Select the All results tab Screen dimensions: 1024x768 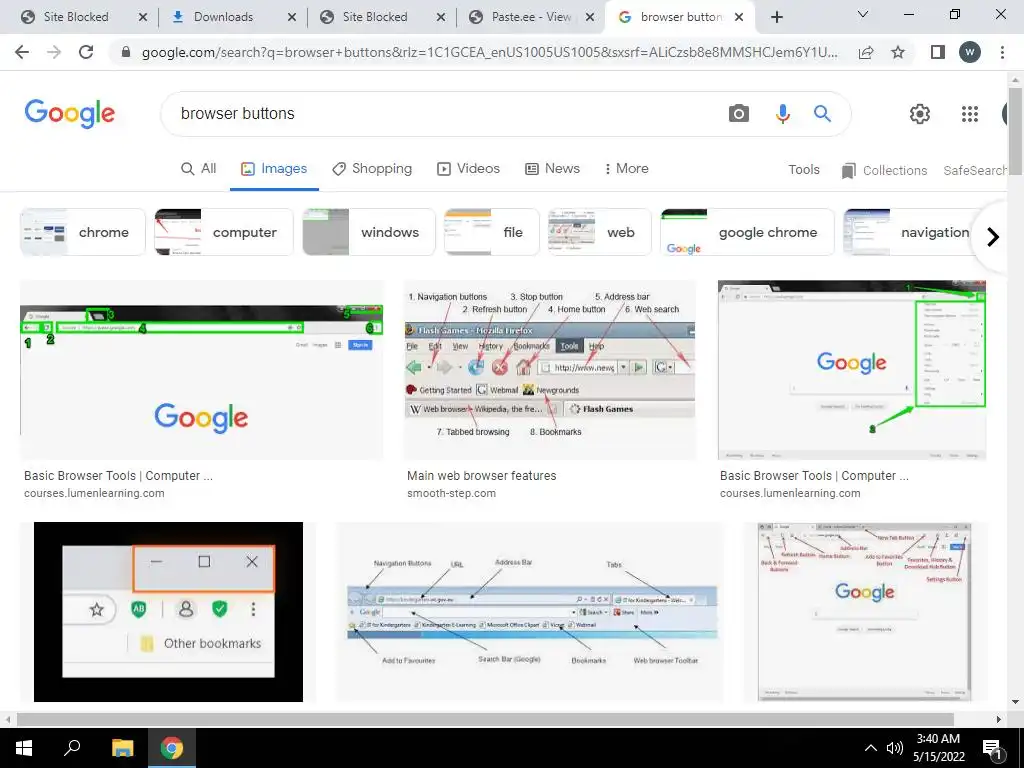click(x=199, y=168)
